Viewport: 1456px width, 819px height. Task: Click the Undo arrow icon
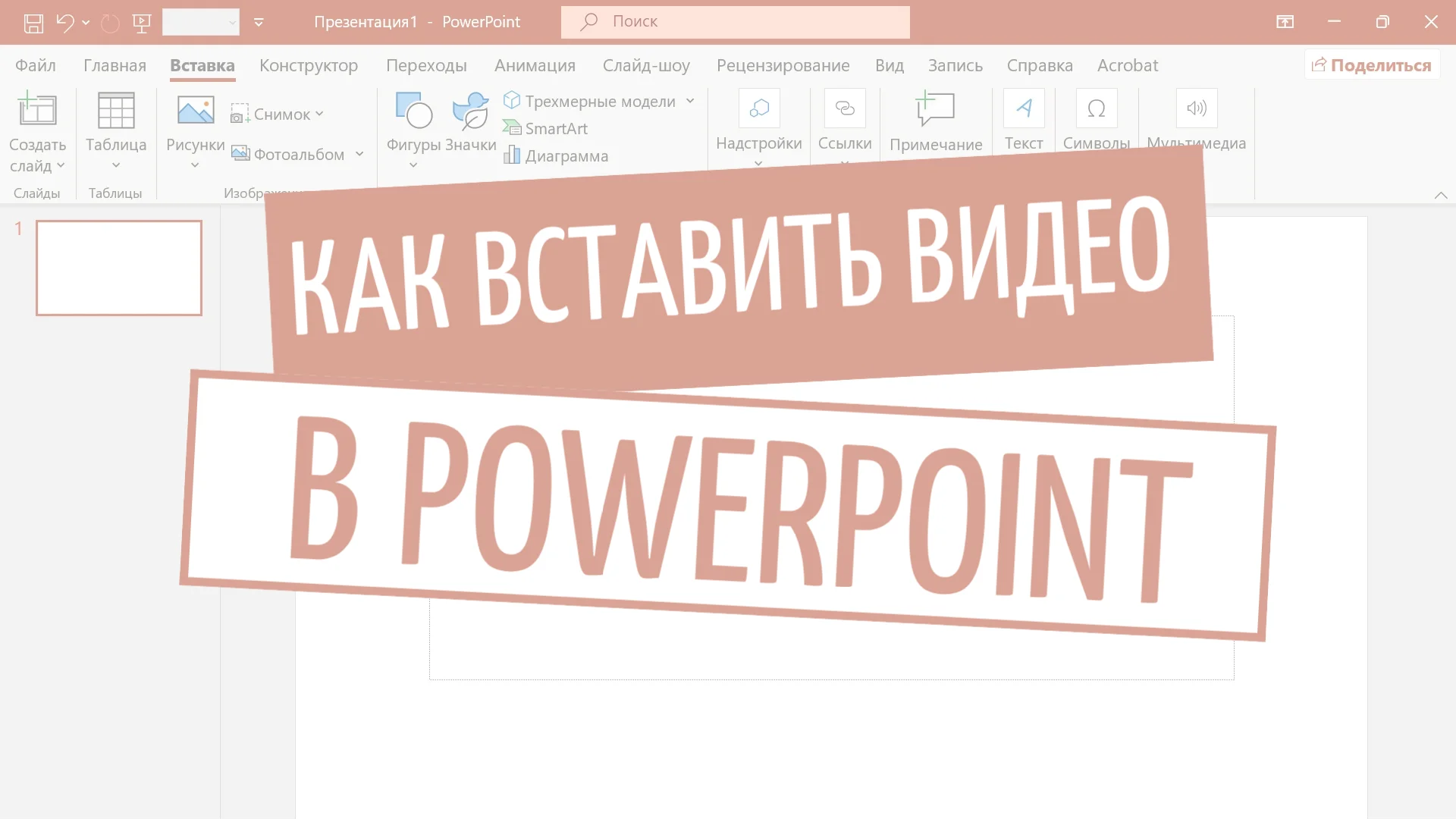(x=65, y=23)
